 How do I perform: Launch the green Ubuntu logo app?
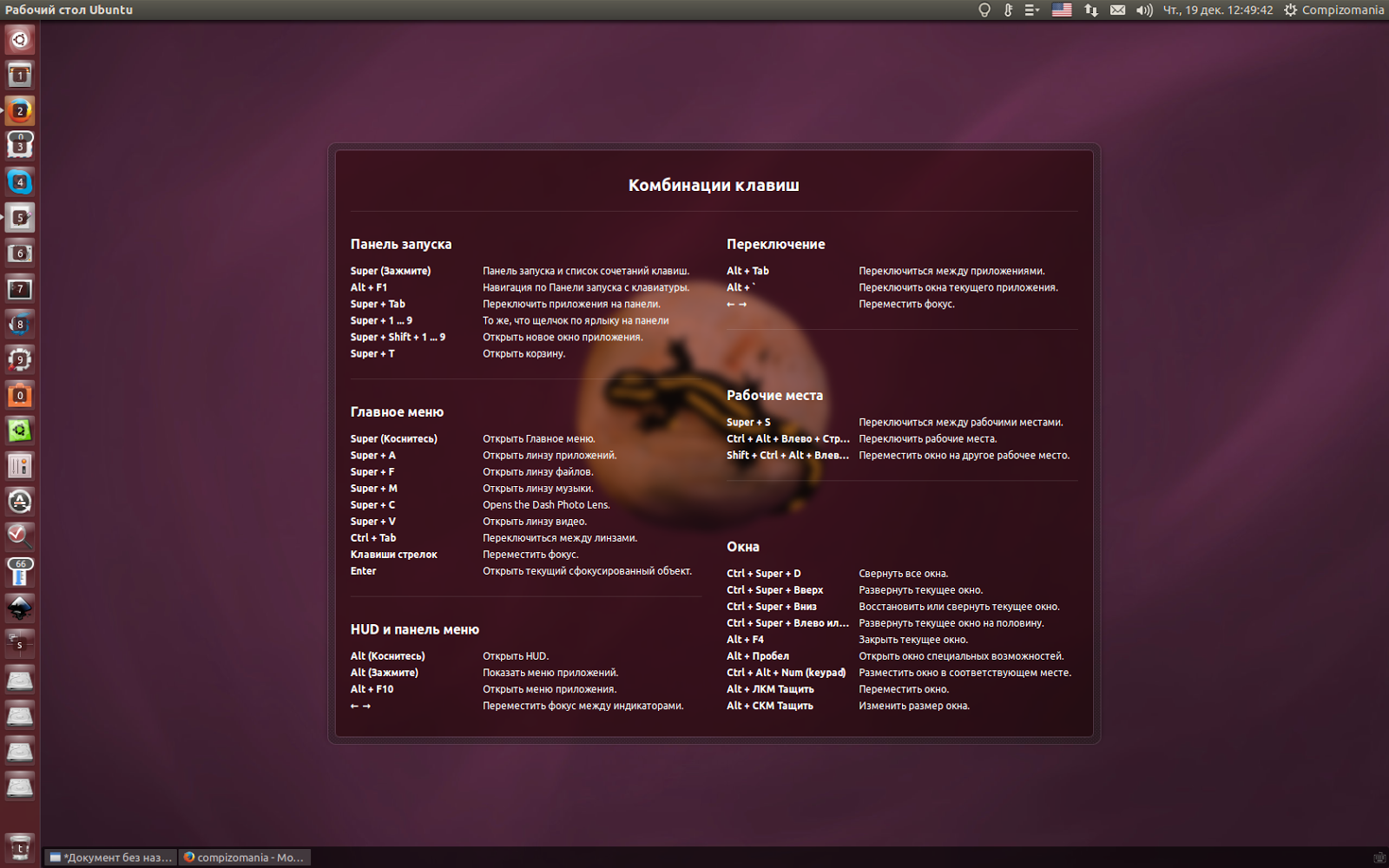[x=20, y=431]
